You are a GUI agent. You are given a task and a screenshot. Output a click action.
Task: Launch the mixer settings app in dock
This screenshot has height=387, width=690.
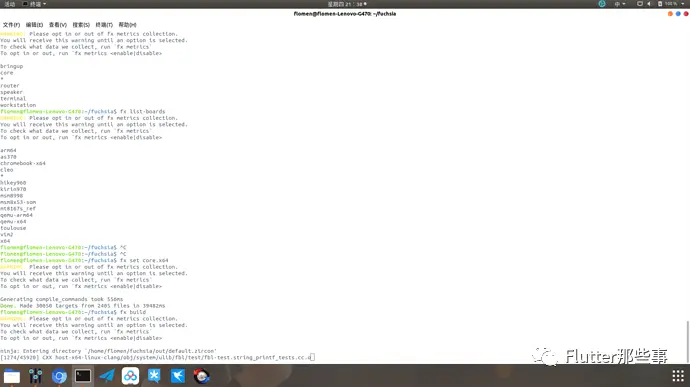point(36,376)
